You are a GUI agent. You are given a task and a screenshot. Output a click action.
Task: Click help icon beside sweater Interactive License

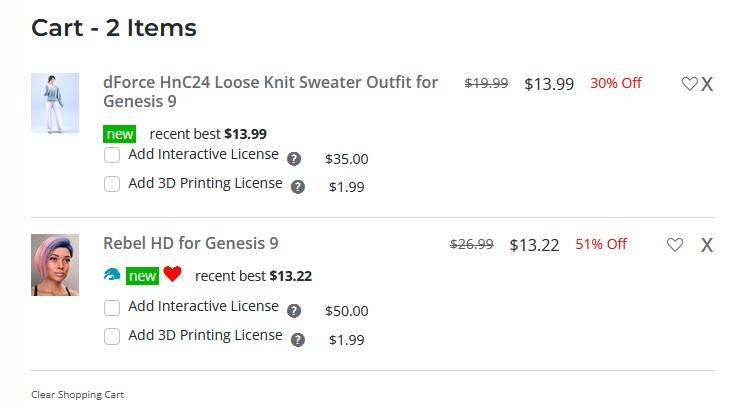point(294,159)
